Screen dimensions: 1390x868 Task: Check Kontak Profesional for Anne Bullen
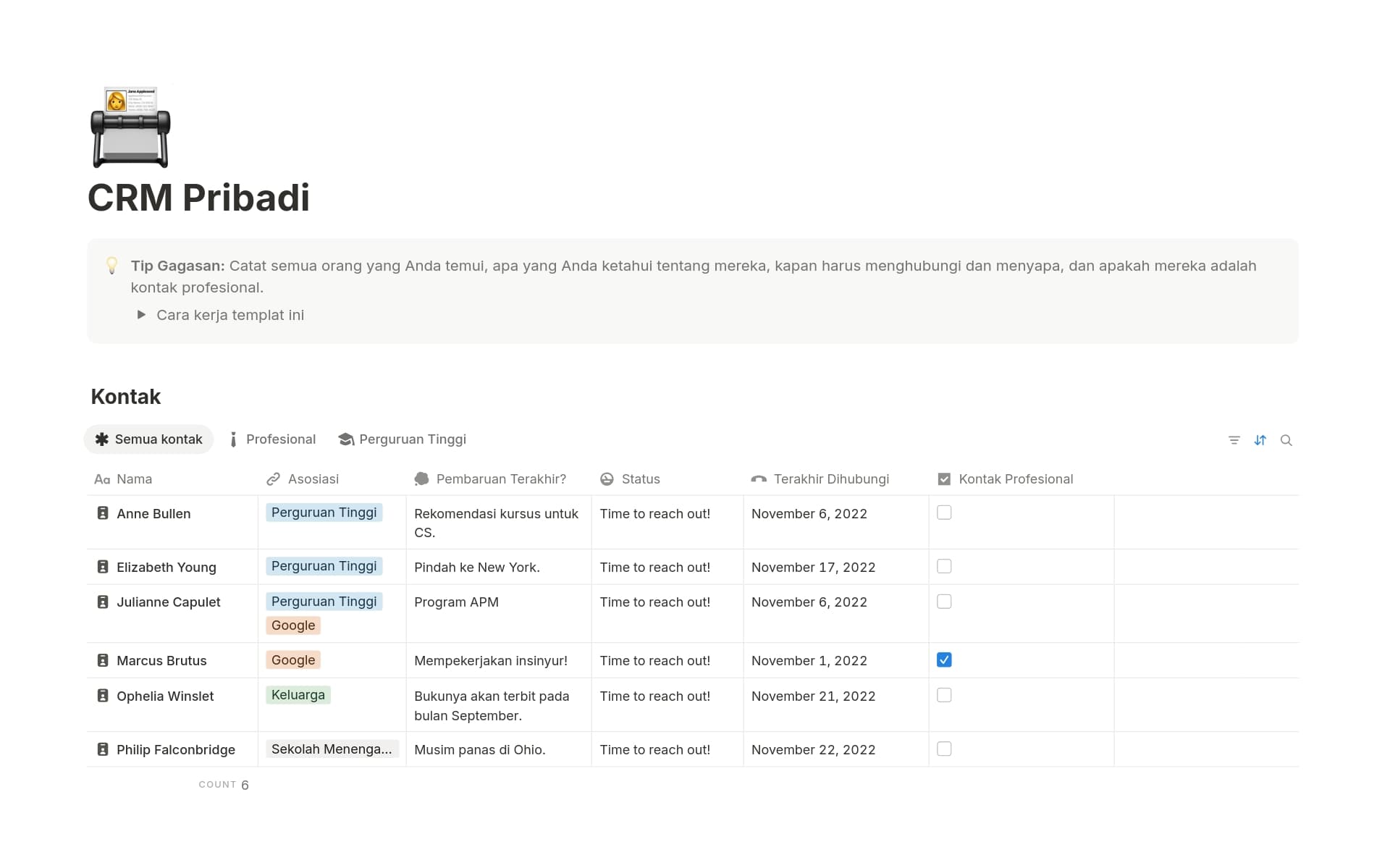(x=944, y=513)
